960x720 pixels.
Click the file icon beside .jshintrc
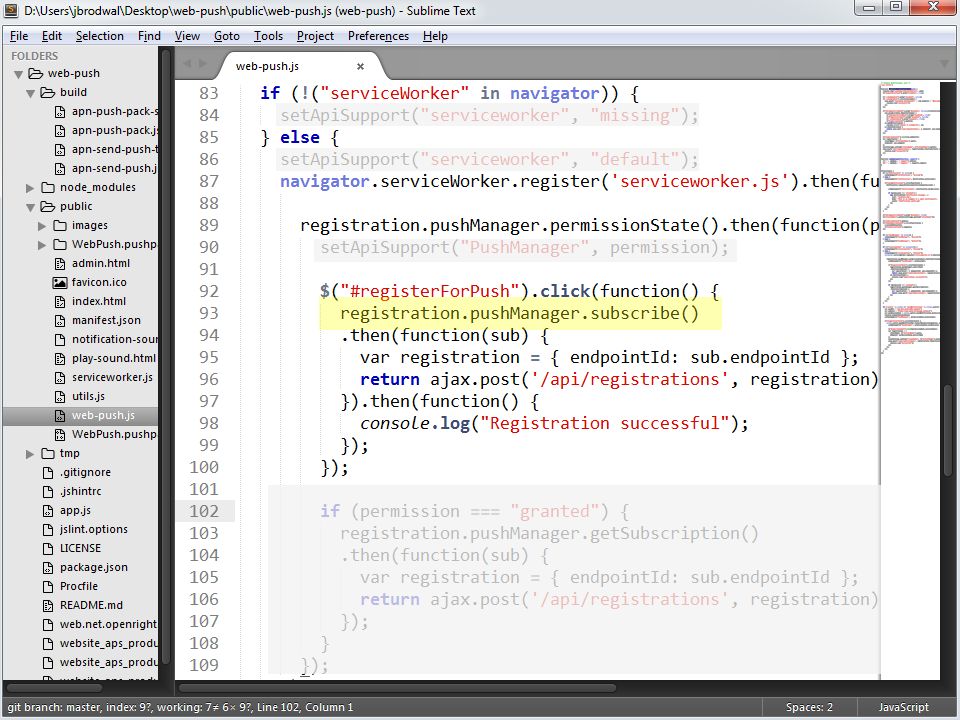pos(48,491)
